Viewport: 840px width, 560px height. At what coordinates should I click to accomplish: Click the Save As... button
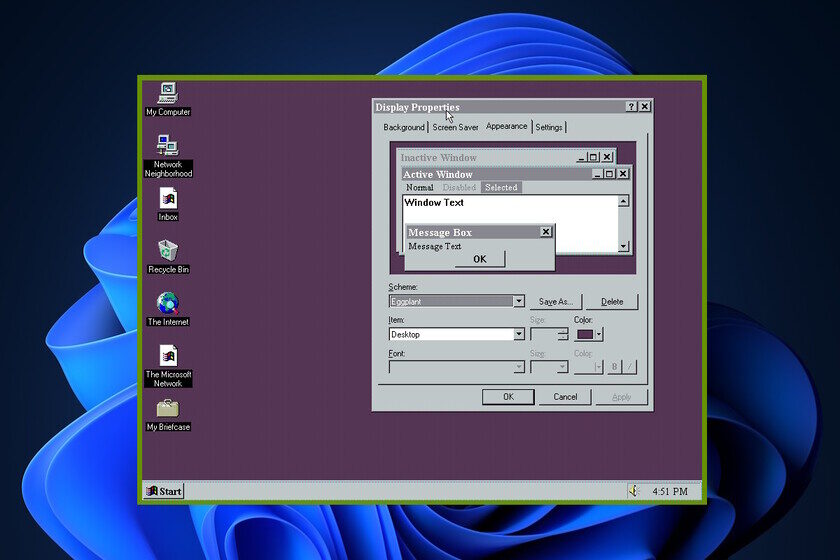556,302
